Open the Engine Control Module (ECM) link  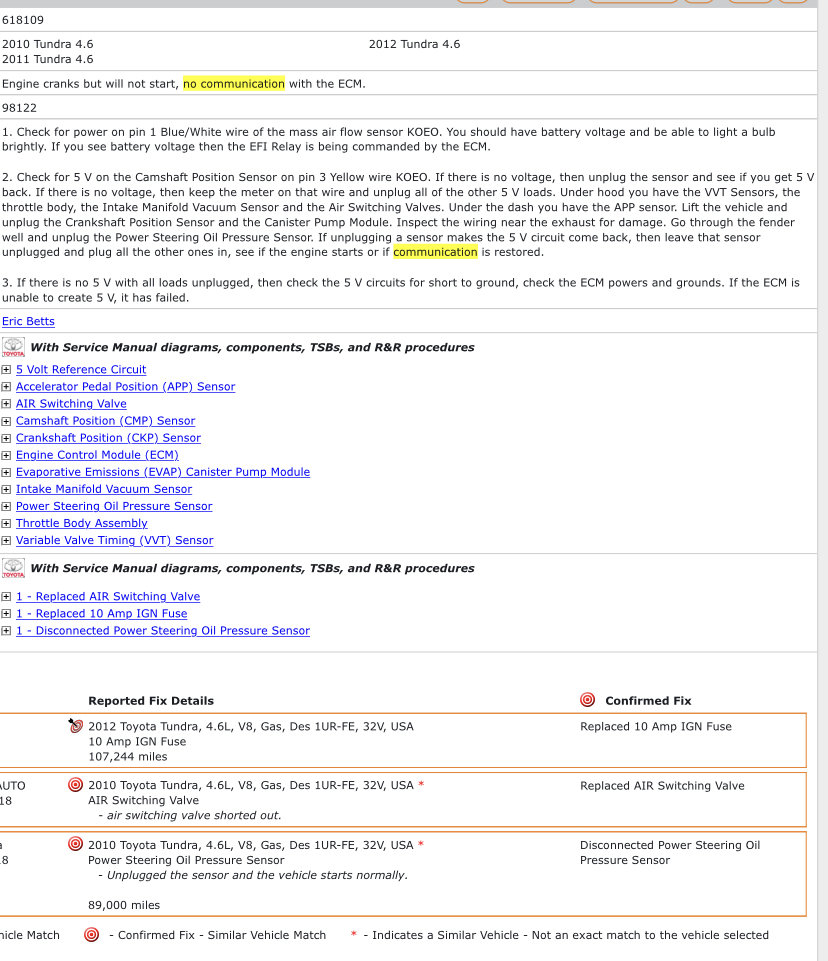97,455
